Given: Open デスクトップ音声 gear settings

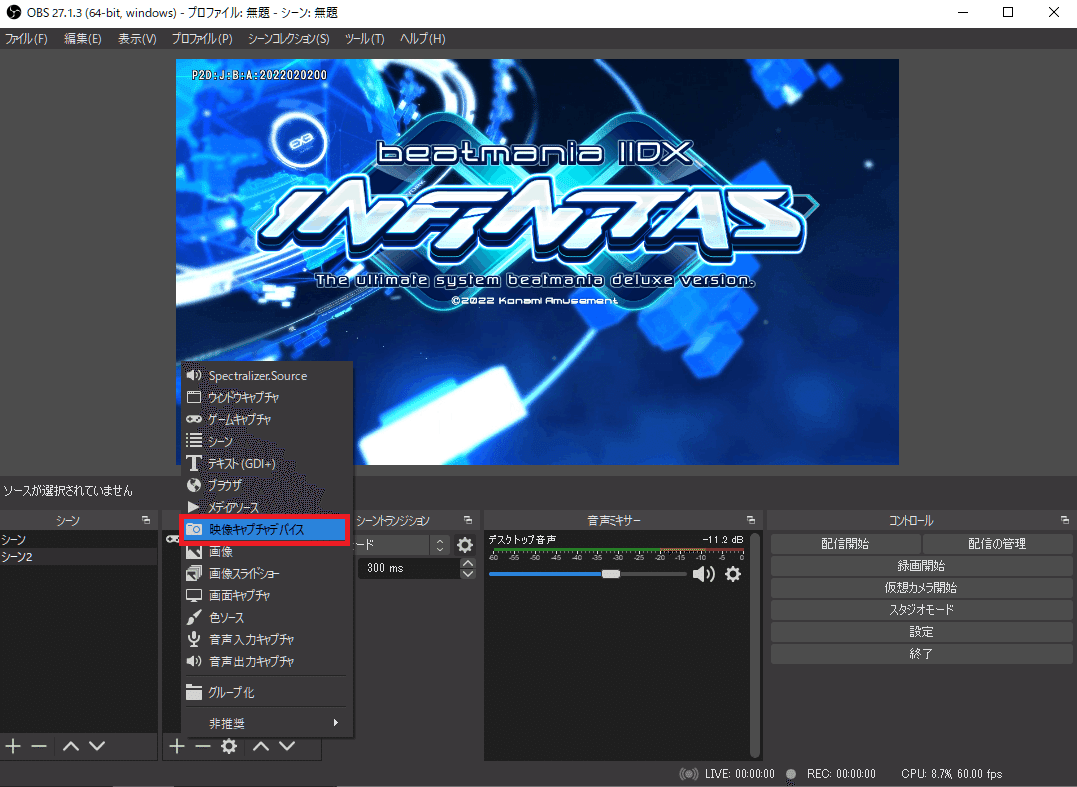Looking at the screenshot, I should (733, 574).
